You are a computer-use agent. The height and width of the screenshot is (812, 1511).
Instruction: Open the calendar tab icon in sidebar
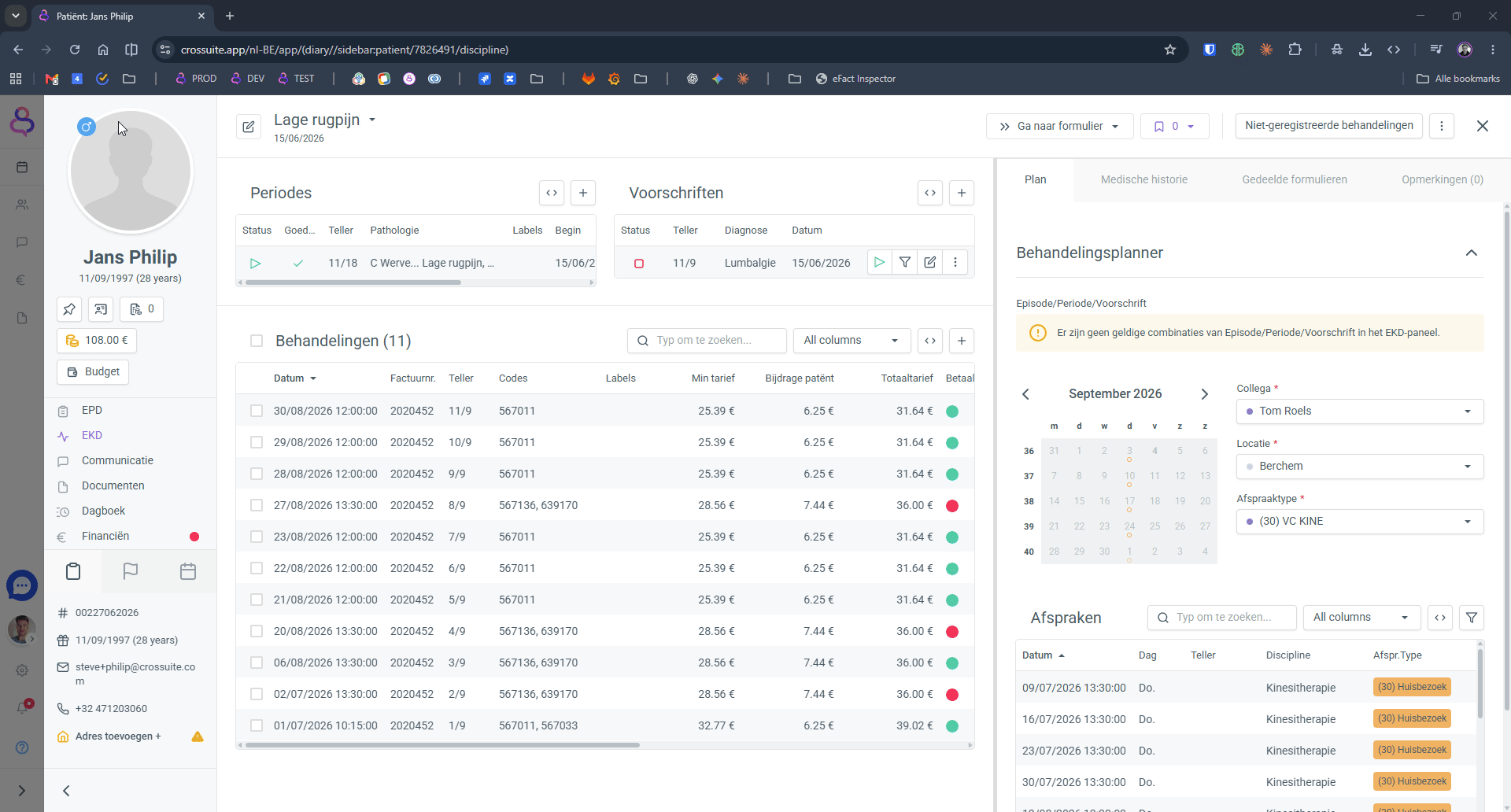pos(188,572)
